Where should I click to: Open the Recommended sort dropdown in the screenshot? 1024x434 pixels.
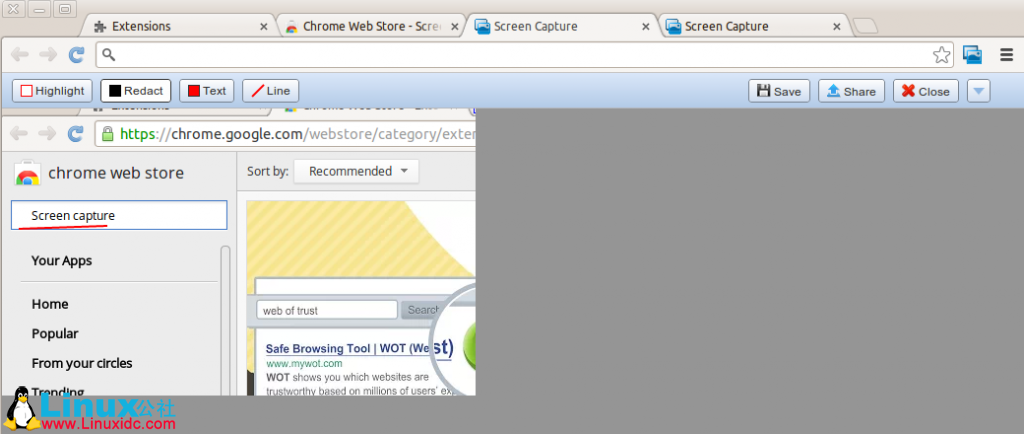click(x=357, y=172)
